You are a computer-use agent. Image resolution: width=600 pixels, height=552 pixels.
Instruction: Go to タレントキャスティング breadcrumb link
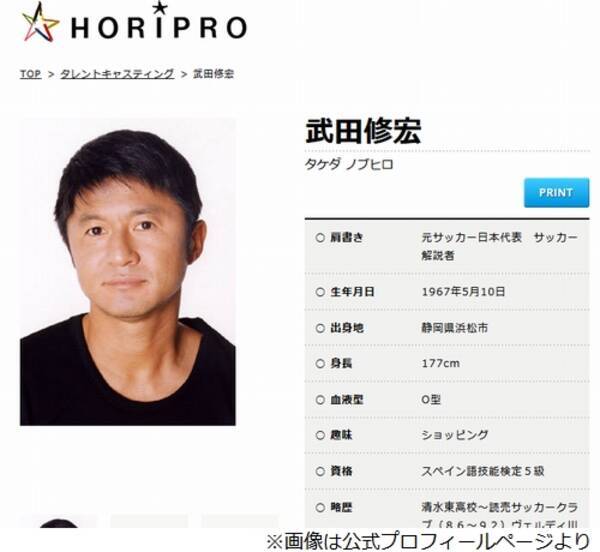point(117,74)
